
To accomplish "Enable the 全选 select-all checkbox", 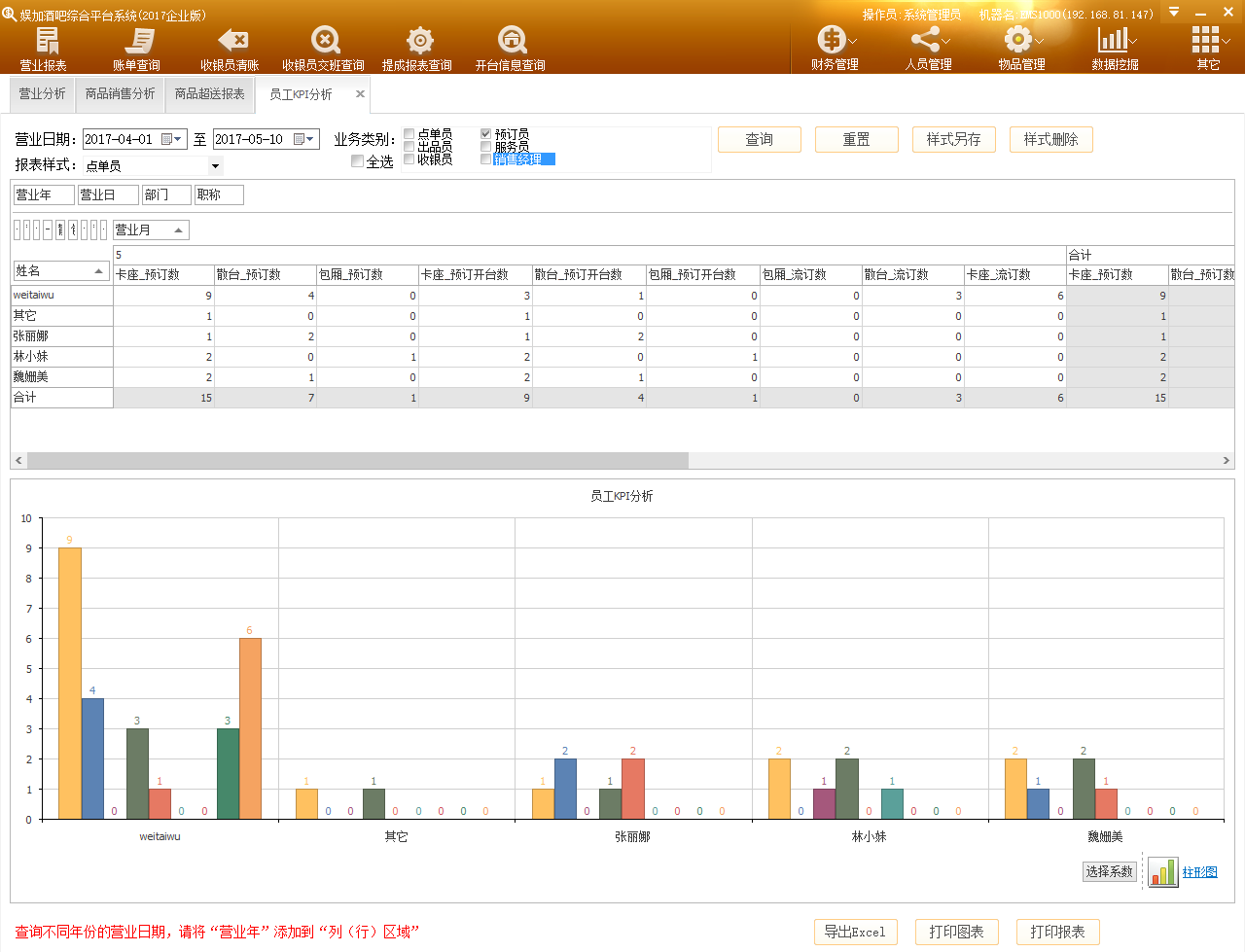I will pos(358,161).
